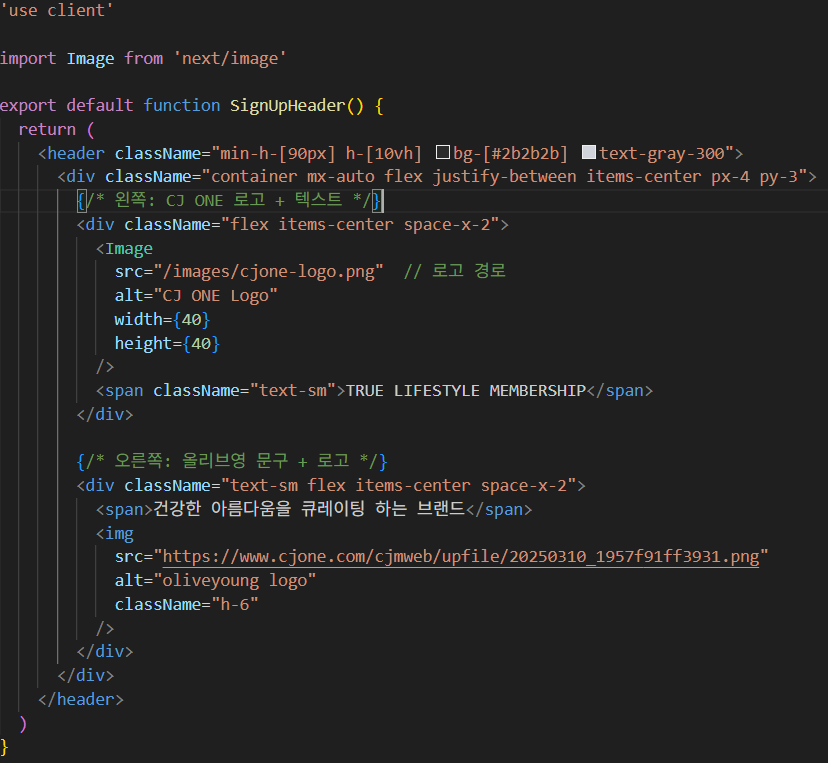This screenshot has height=763, width=828.
Task: Click the width={40} attribute
Action: point(163,319)
